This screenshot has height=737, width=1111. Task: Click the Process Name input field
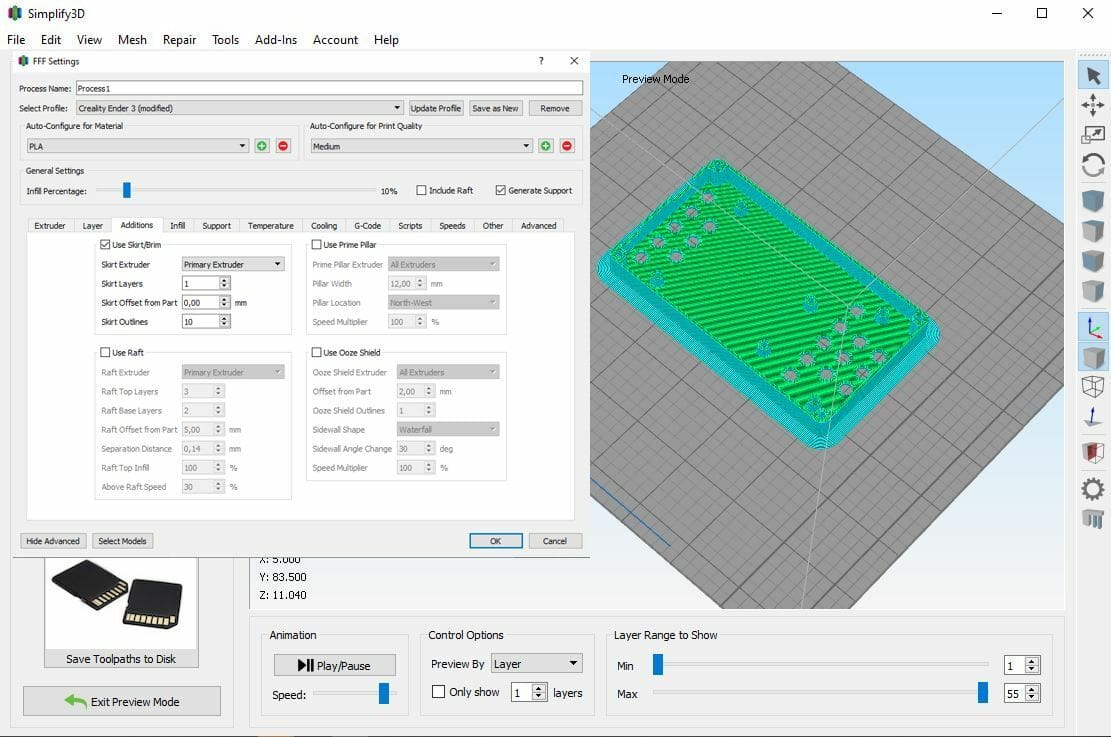(x=329, y=88)
